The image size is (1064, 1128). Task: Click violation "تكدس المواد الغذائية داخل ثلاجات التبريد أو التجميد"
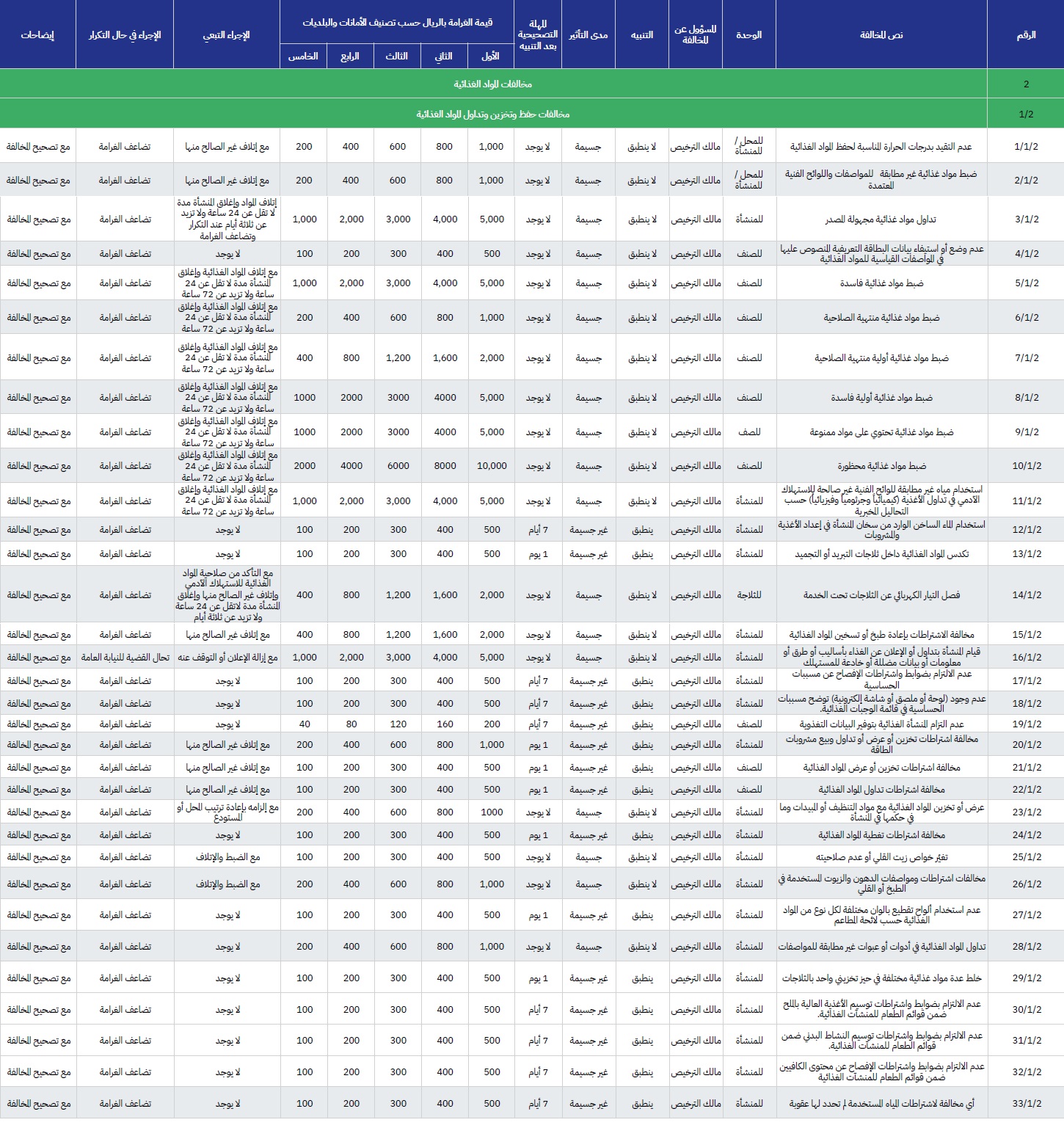(881, 553)
